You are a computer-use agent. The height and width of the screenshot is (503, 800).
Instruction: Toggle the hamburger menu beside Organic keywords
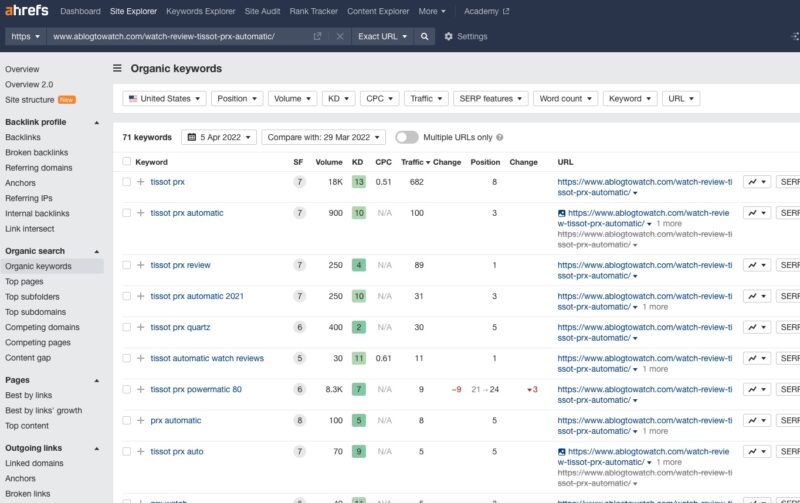(x=117, y=68)
